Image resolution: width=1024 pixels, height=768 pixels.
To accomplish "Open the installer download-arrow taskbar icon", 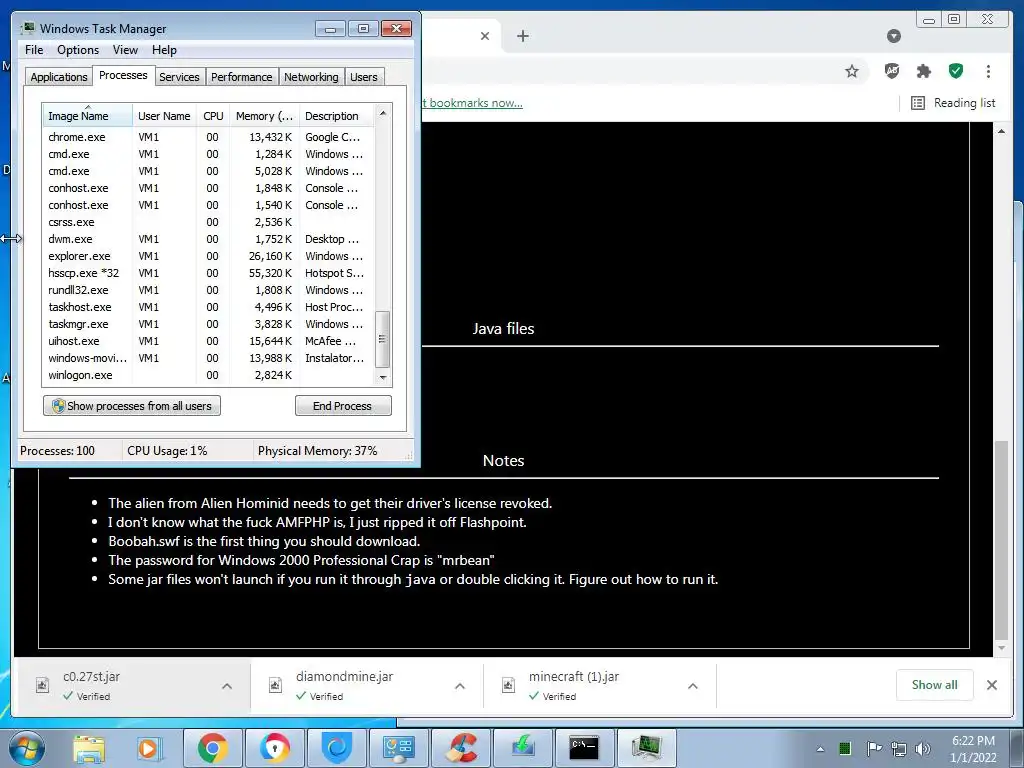I will [x=522, y=748].
